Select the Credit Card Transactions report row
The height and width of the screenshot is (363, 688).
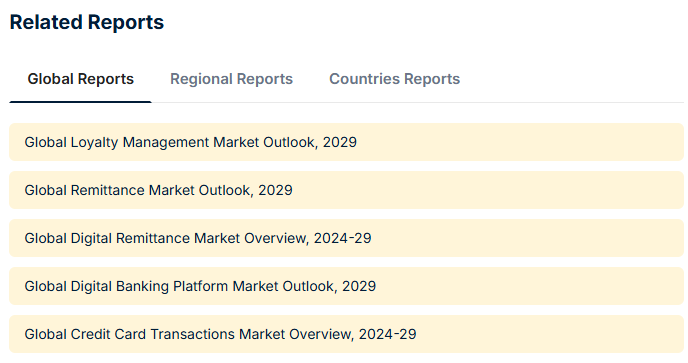tap(346, 334)
